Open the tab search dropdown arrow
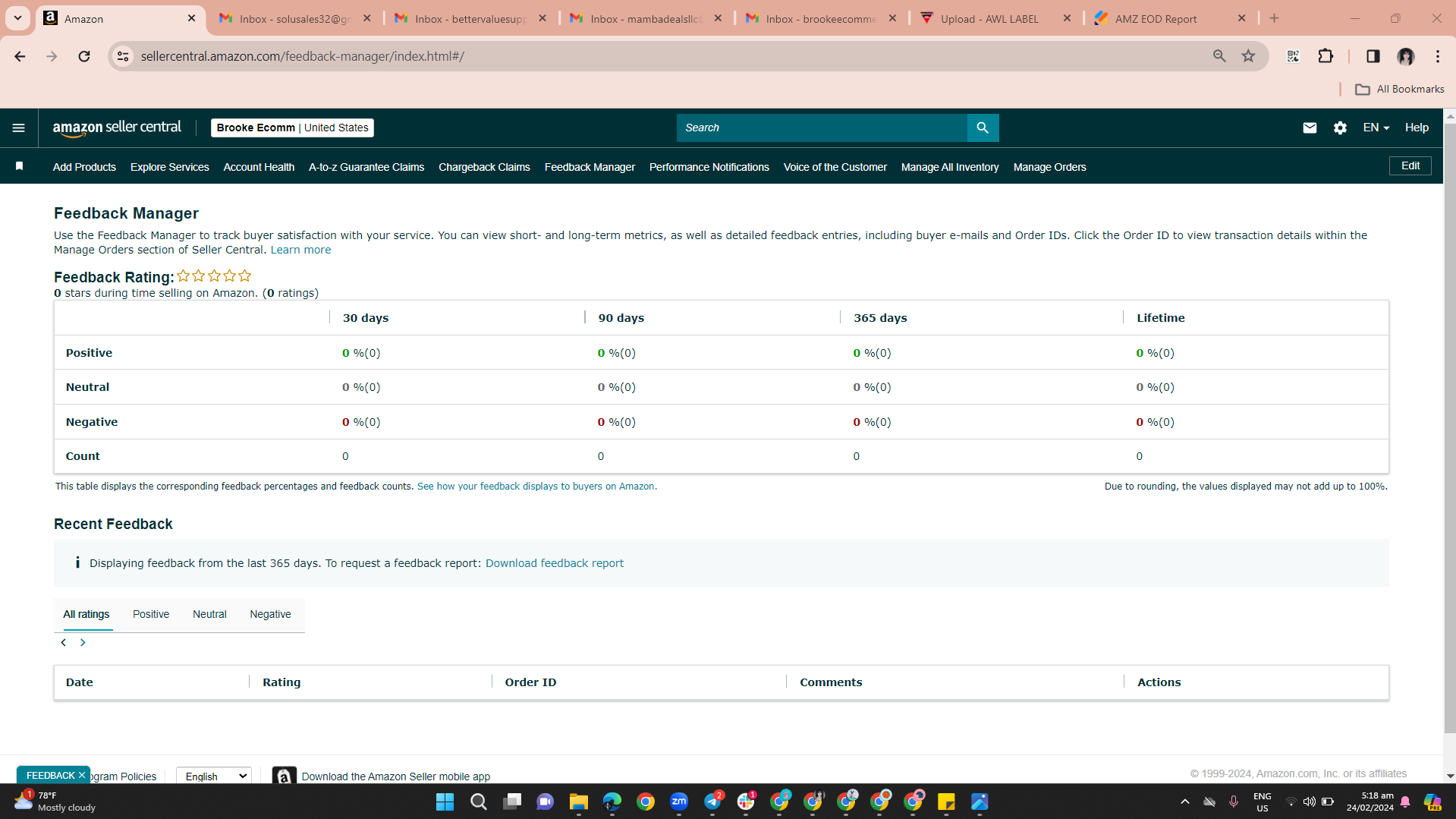Screen dimensions: 1456x819 pos(17,18)
